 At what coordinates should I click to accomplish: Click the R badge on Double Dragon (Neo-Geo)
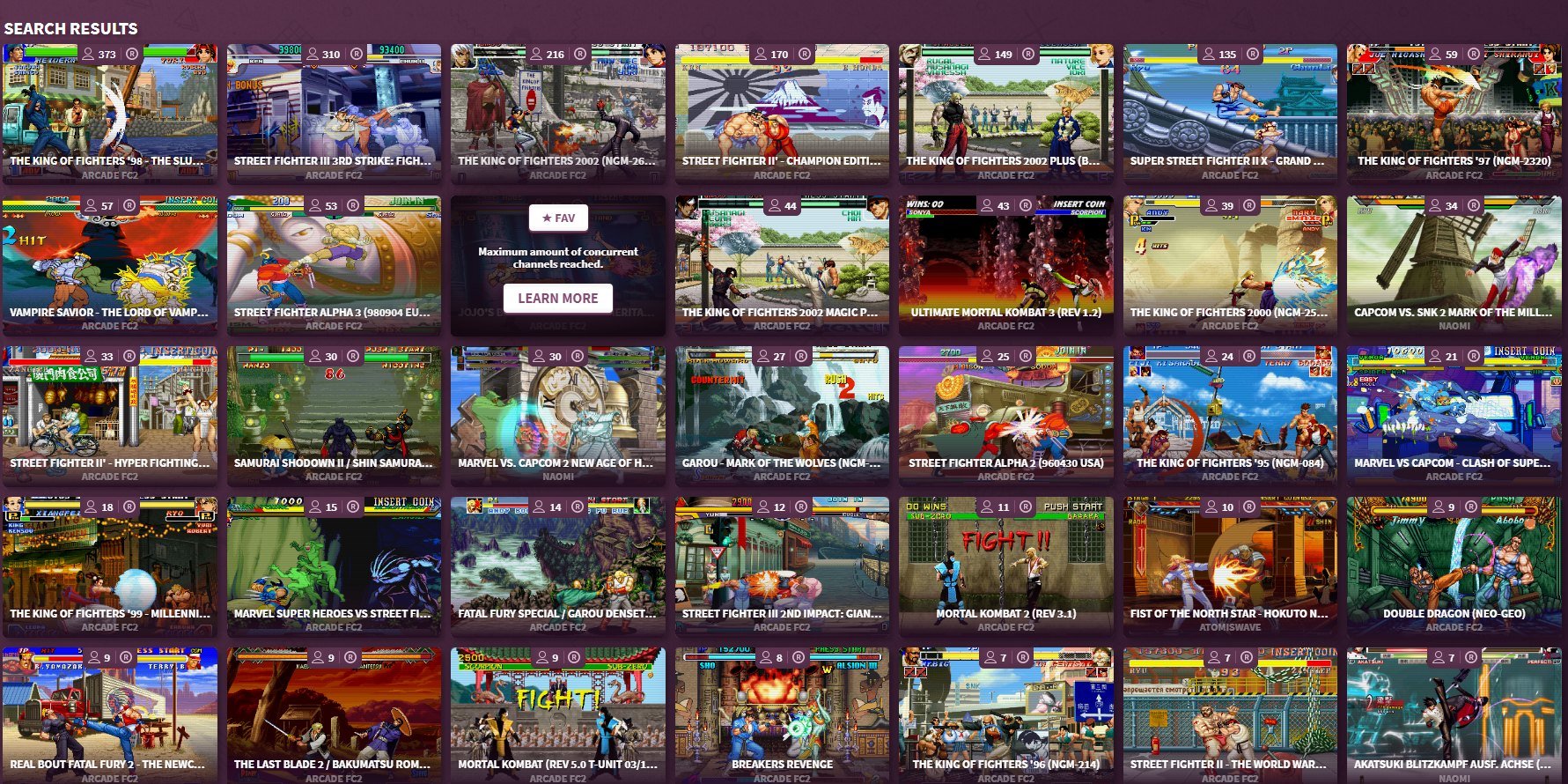1471,507
